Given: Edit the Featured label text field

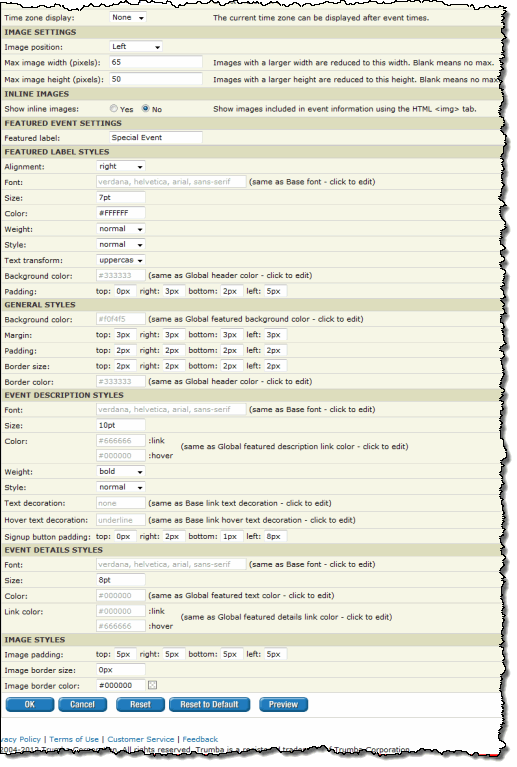Looking at the screenshot, I should click(156, 137).
